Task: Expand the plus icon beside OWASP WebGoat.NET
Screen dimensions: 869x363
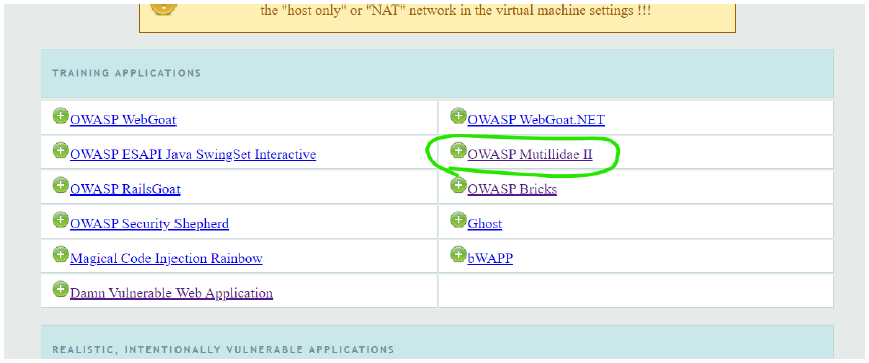Action: point(458,116)
